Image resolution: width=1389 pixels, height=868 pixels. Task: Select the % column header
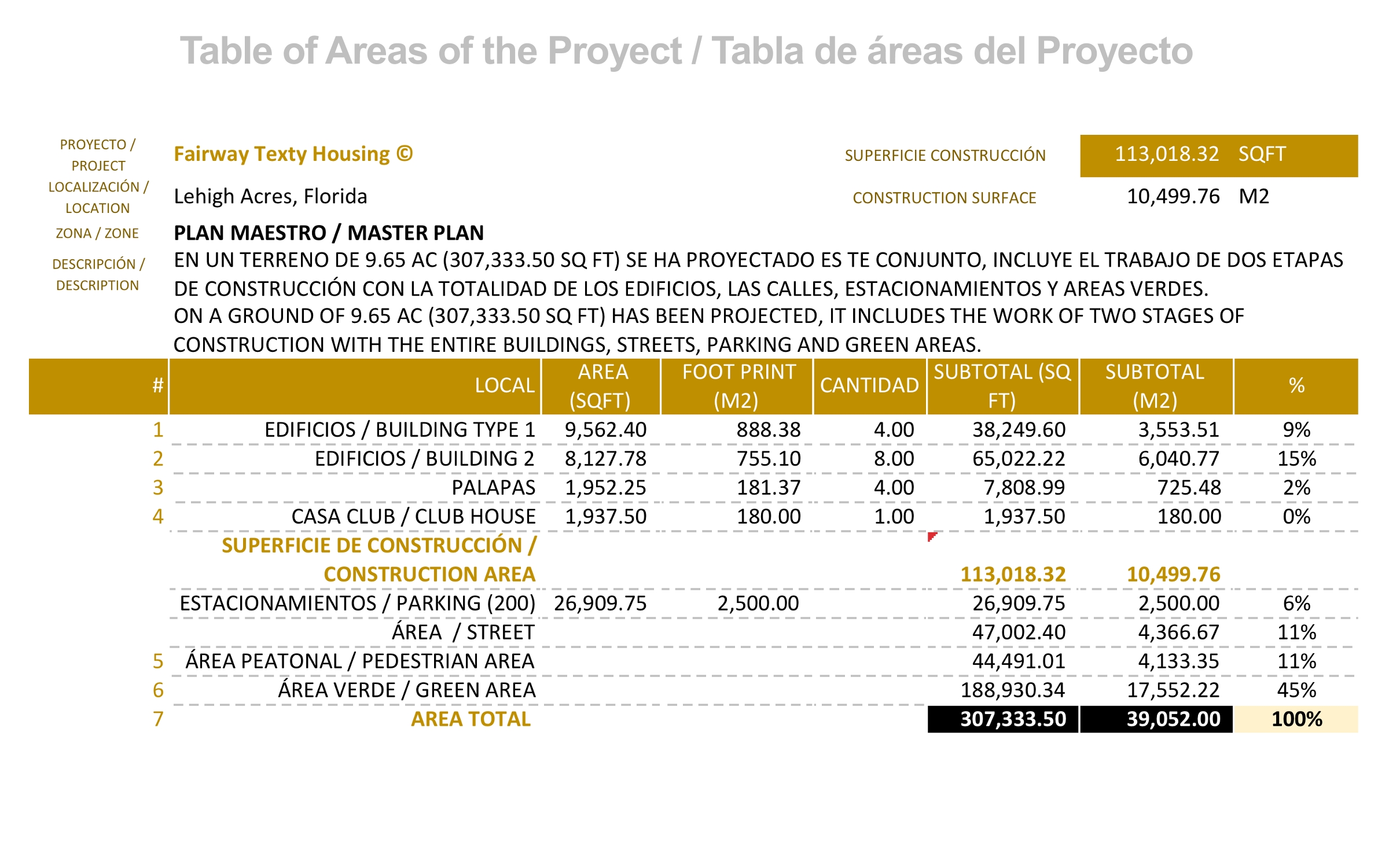tap(1296, 386)
